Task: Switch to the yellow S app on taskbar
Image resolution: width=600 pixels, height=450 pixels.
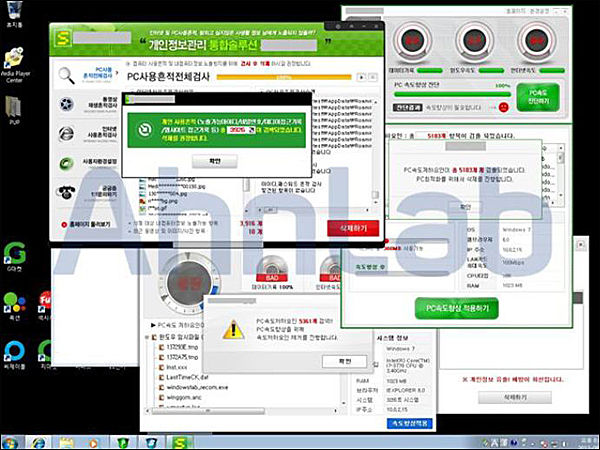Action: 180,443
